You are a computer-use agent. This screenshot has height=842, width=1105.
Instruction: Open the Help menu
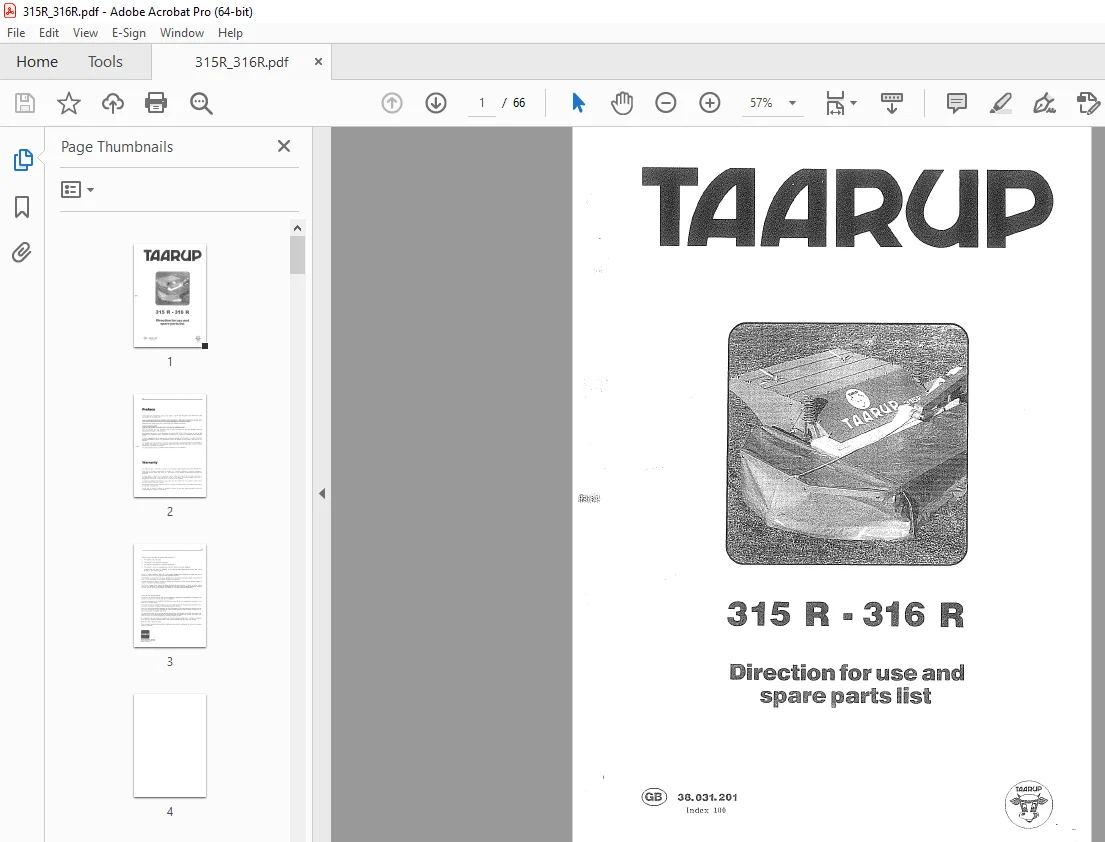pos(230,32)
